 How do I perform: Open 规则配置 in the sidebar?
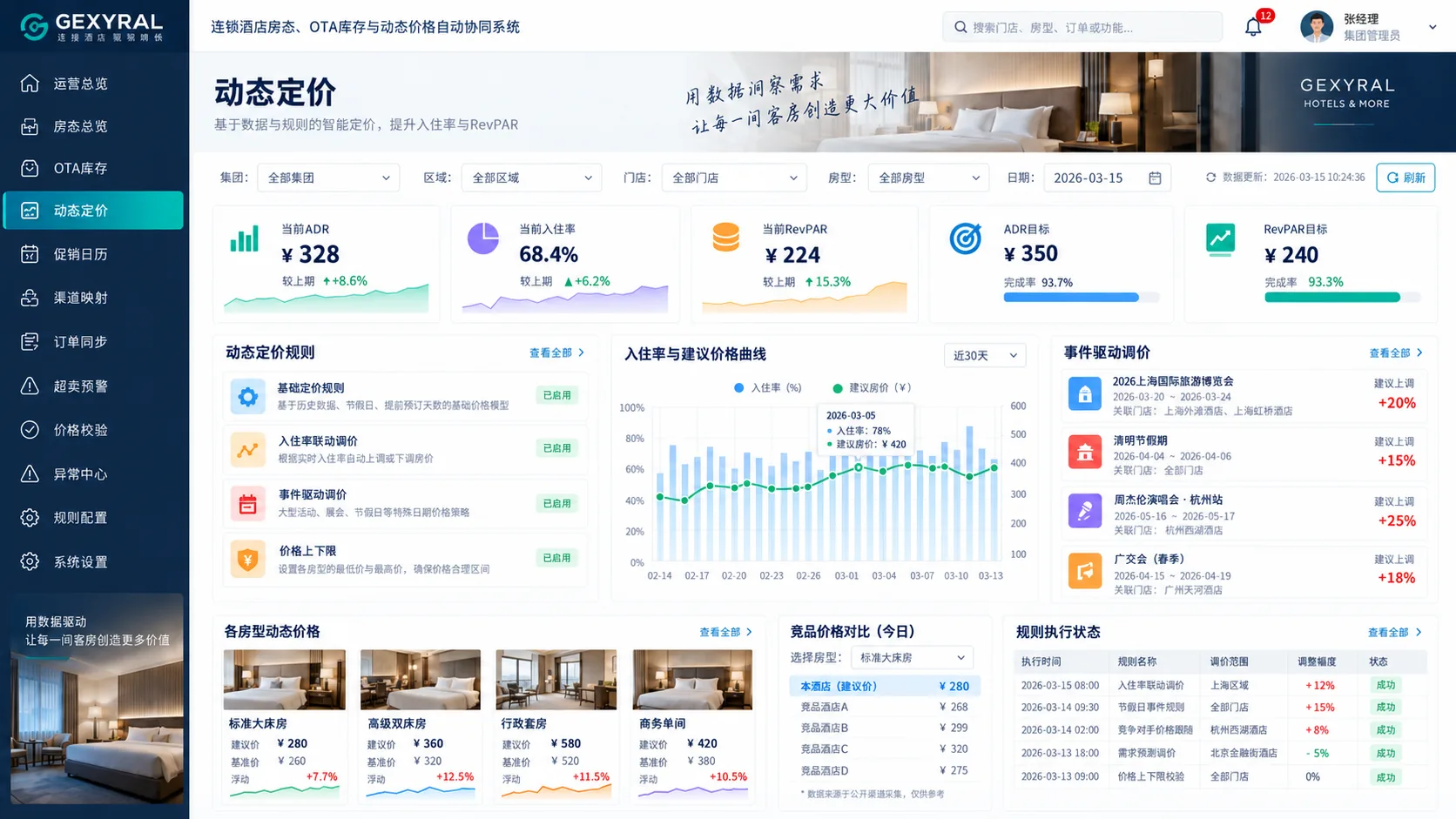(93, 517)
